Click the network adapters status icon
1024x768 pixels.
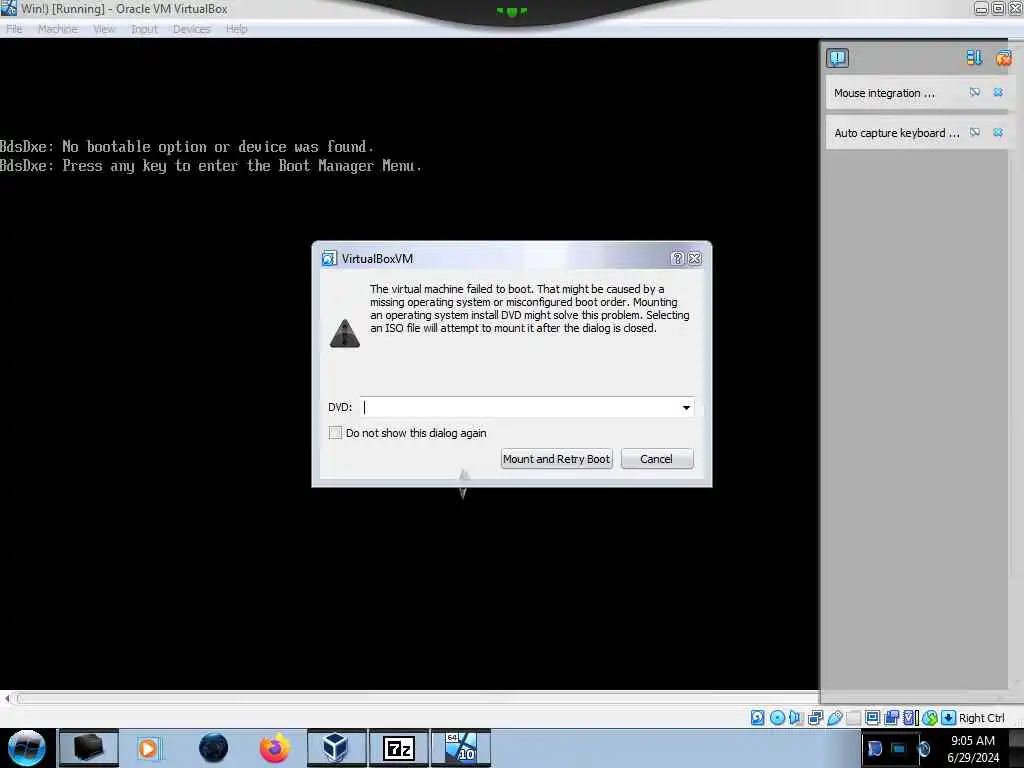pyautogui.click(x=815, y=718)
